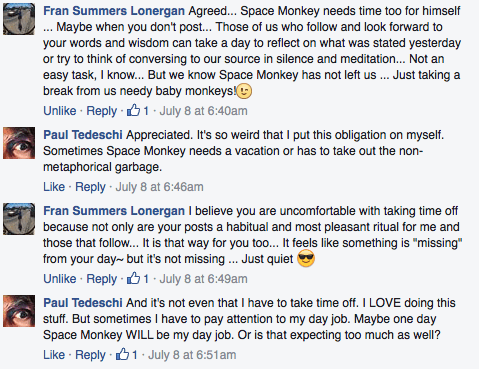Screen dimensions: 479x369
Task: Open Fran's avatar on 6:49am comment
Action: 19,219
